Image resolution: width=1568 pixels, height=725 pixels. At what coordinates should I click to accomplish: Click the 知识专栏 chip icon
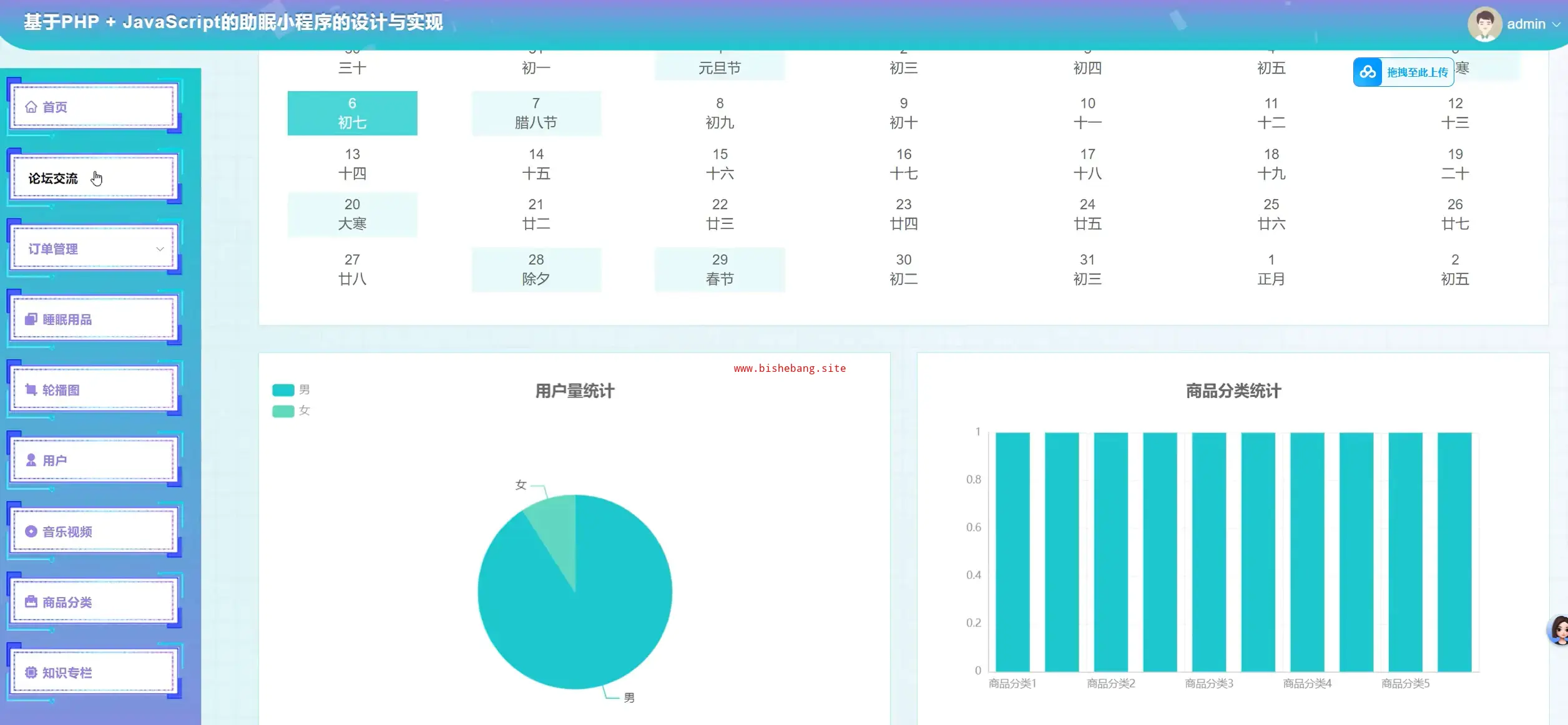tap(31, 673)
